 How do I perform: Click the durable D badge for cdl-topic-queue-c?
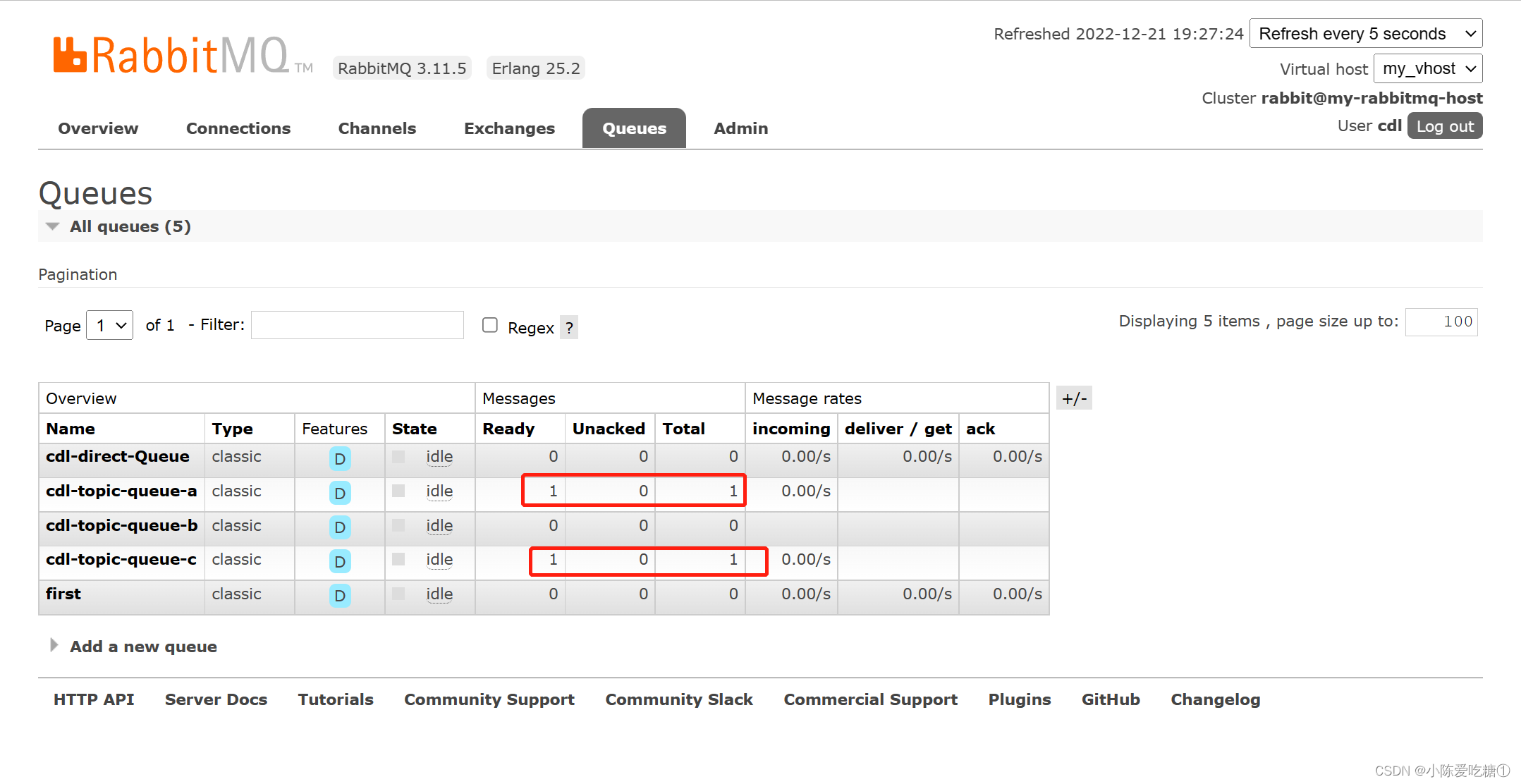pyautogui.click(x=340, y=561)
